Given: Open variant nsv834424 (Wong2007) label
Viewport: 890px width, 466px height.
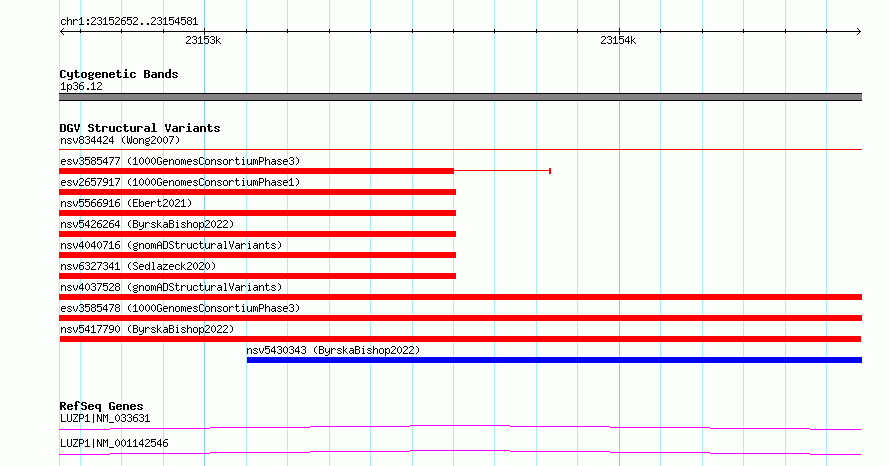Looking at the screenshot, I should click(x=120, y=140).
